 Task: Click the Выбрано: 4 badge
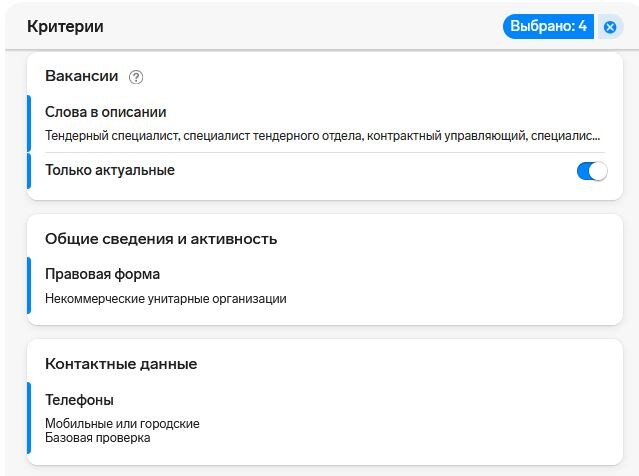tap(548, 27)
